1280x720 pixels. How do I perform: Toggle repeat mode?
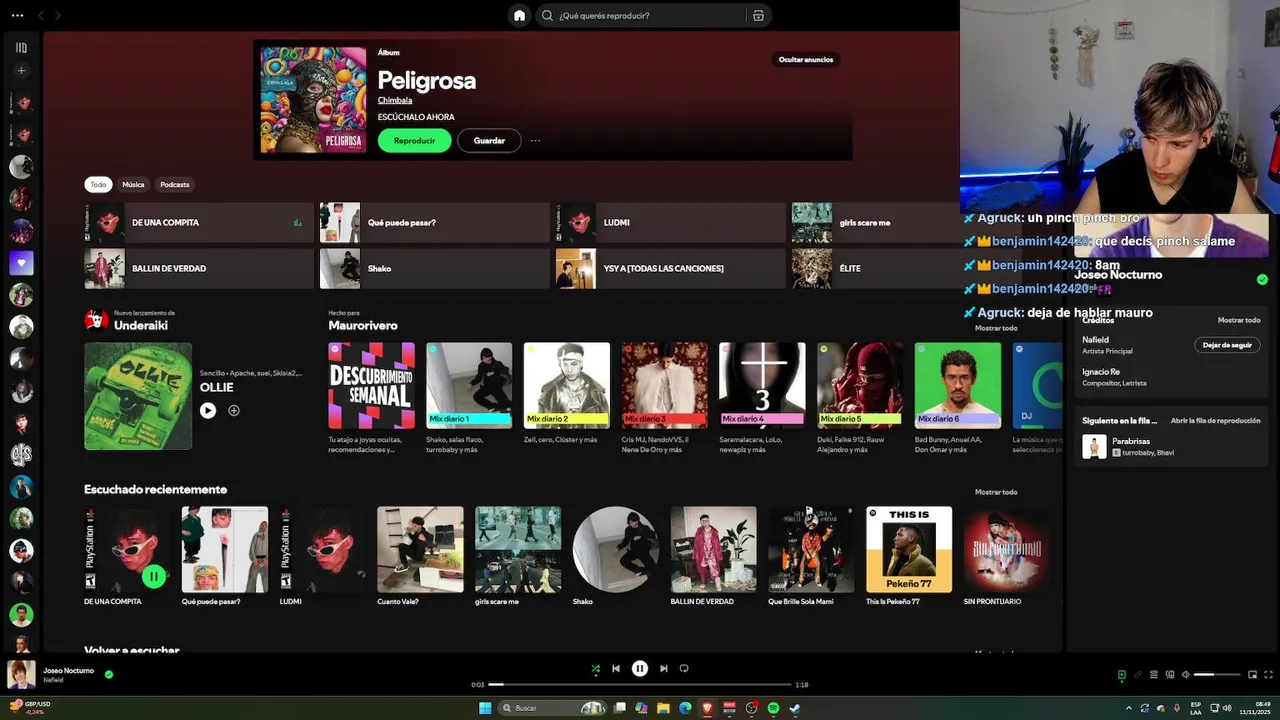click(x=684, y=669)
